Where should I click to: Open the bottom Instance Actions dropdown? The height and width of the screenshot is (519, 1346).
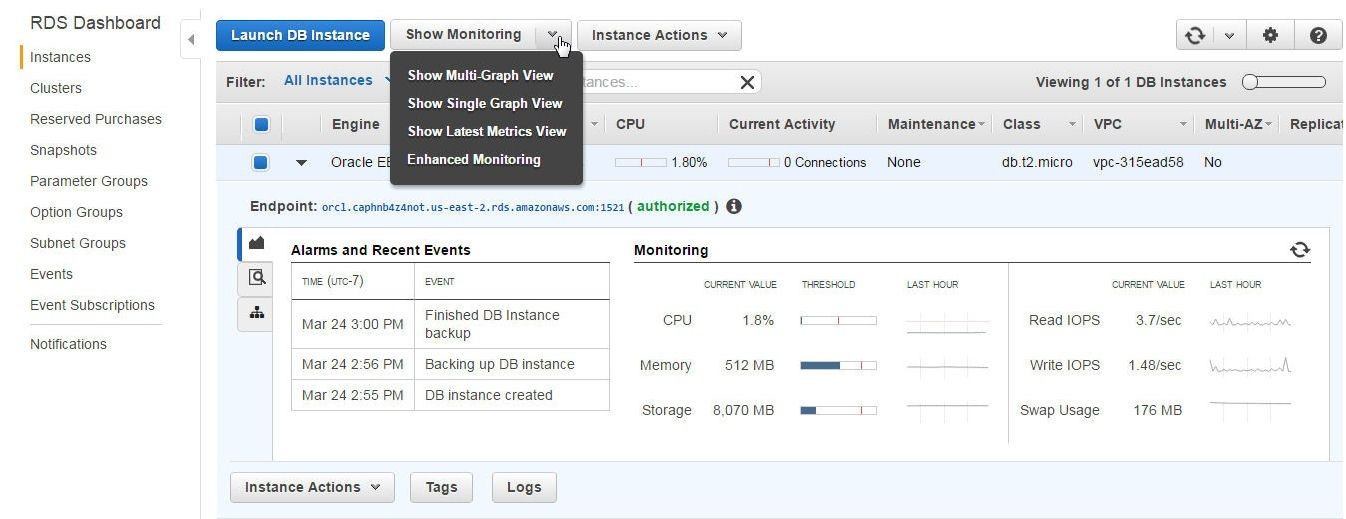pyautogui.click(x=312, y=487)
